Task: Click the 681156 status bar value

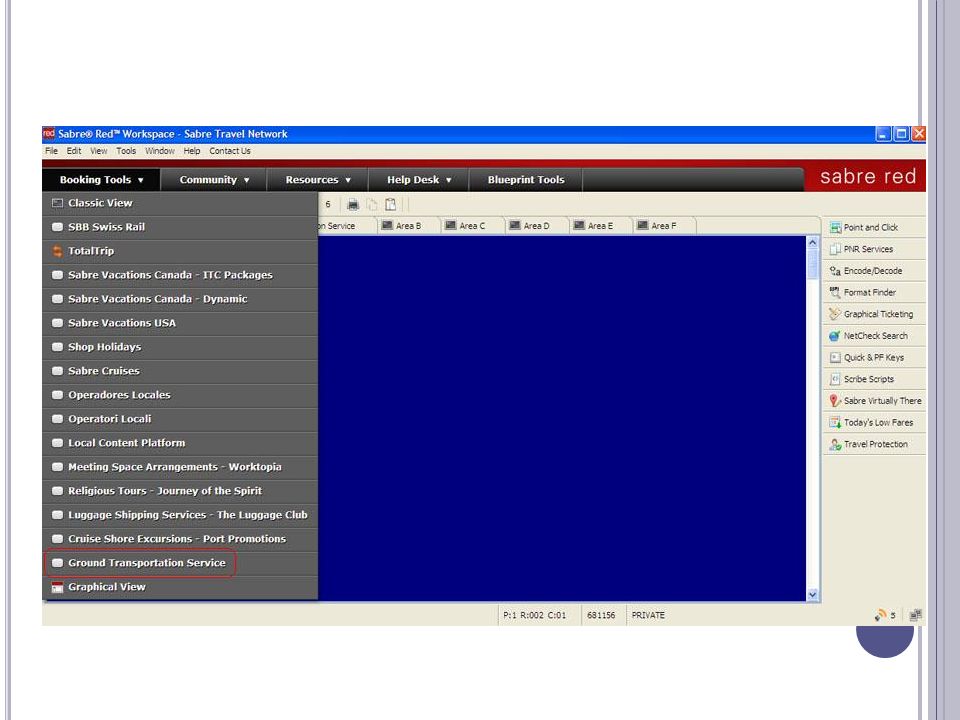Action: point(601,615)
